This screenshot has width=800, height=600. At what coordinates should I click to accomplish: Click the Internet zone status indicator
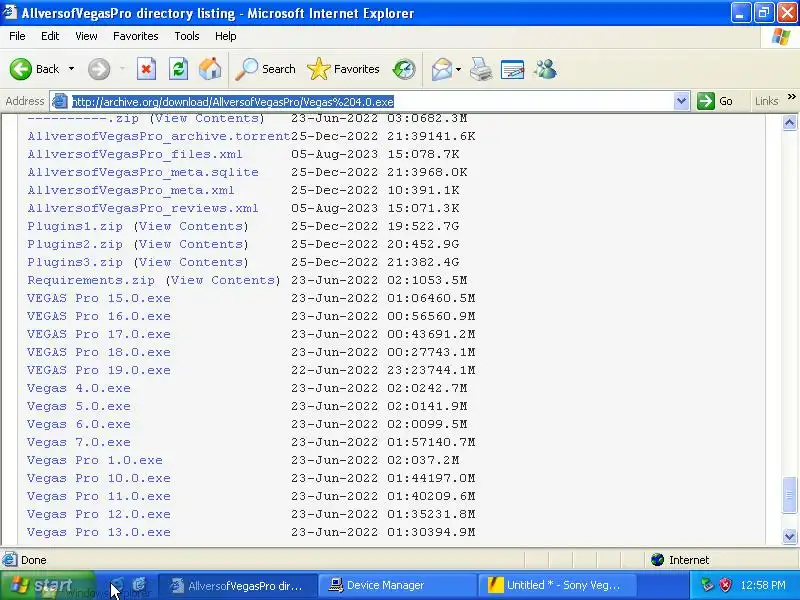click(x=680, y=560)
